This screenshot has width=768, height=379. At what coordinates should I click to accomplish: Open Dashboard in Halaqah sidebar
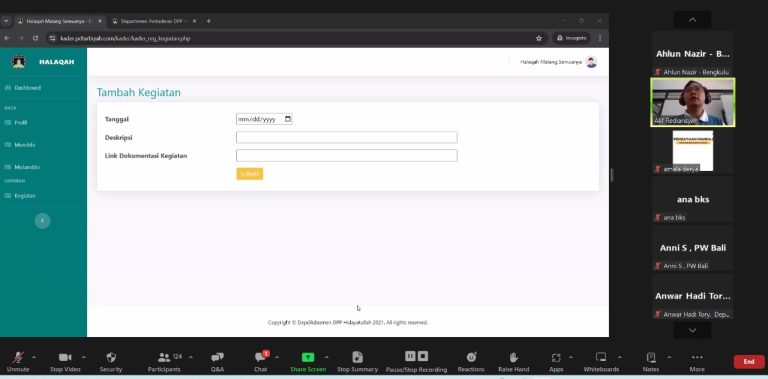click(23, 88)
